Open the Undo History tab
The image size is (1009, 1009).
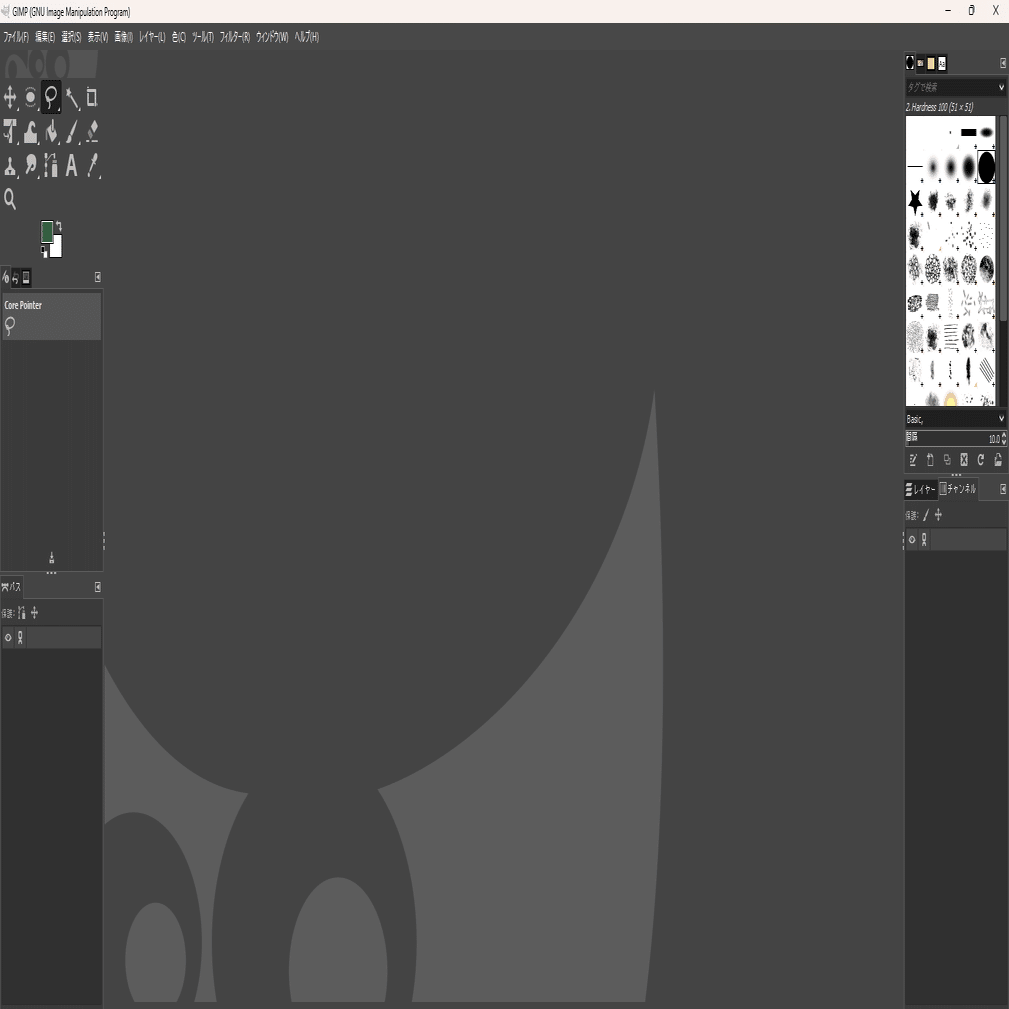tap(15, 278)
